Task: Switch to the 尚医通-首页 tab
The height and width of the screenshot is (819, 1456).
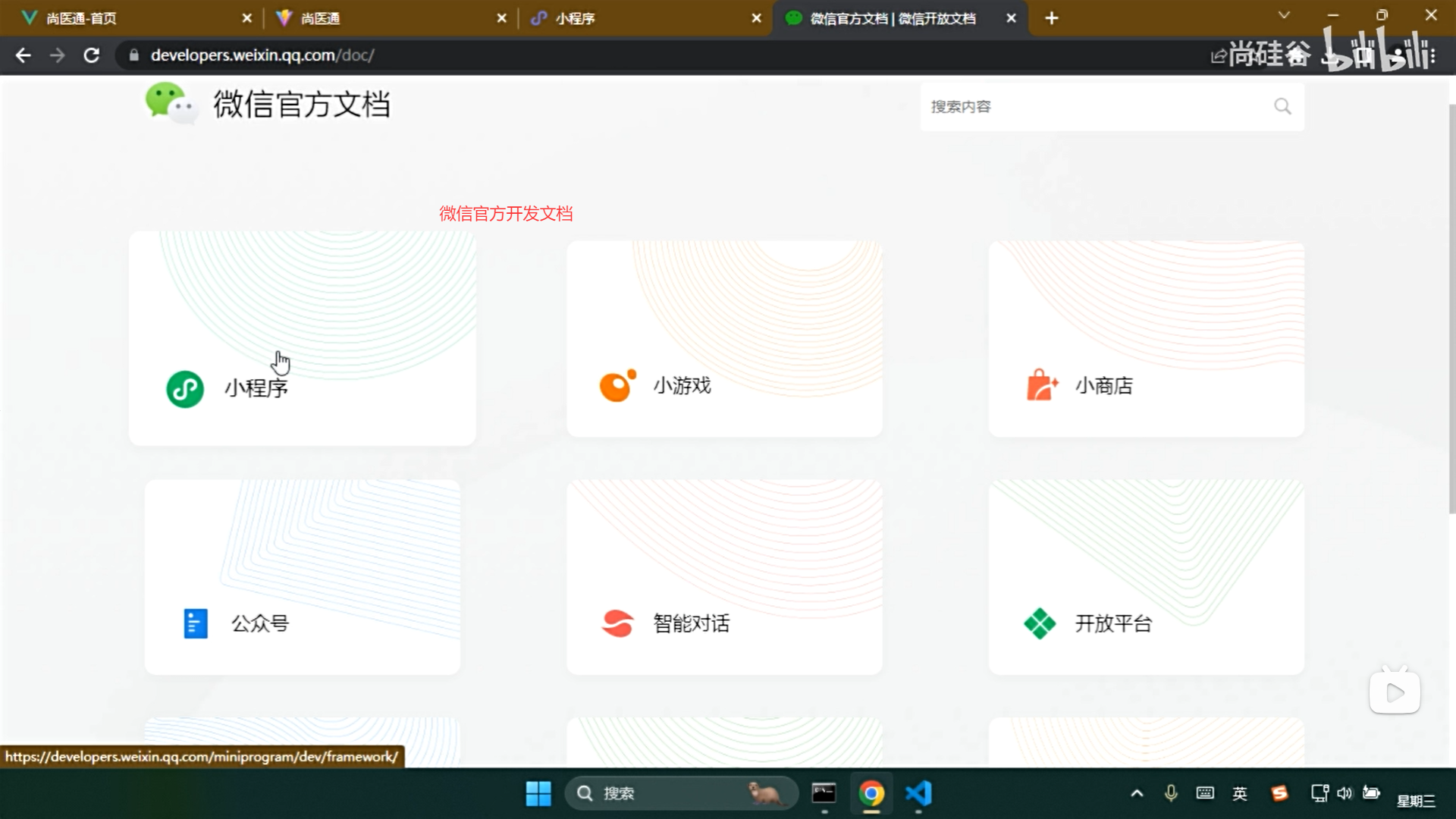Action: pyautogui.click(x=114, y=17)
